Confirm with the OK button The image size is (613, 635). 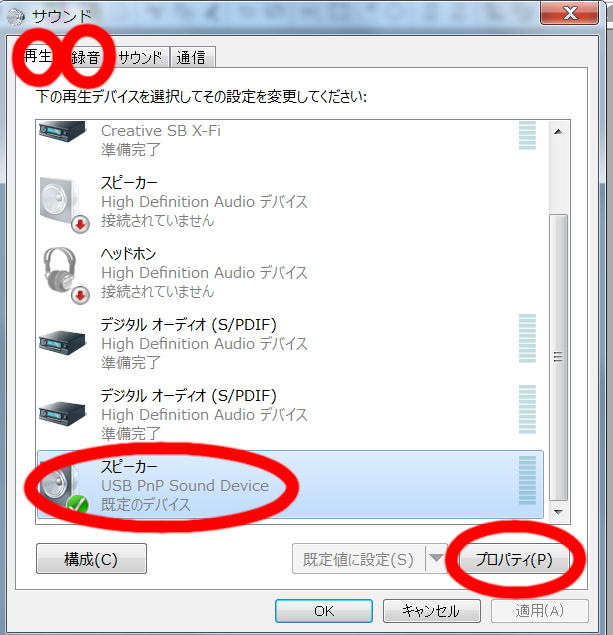(x=324, y=611)
